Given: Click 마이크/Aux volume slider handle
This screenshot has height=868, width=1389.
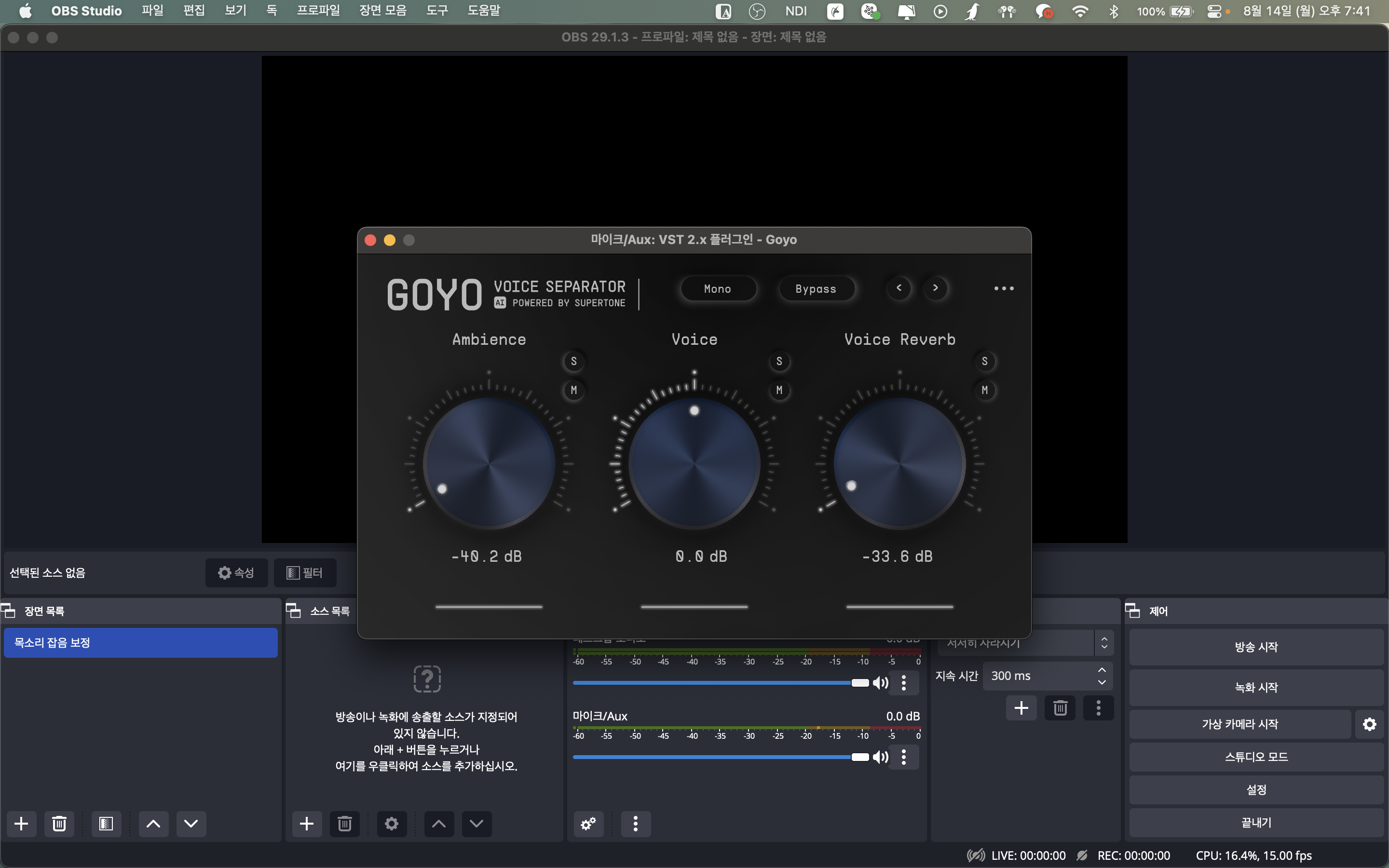Looking at the screenshot, I should tap(860, 757).
